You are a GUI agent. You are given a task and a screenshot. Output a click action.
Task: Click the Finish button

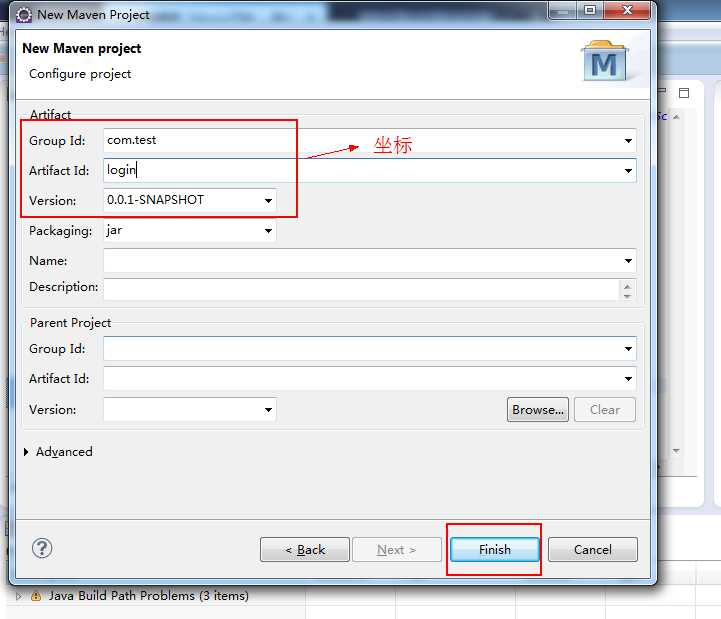pyautogui.click(x=495, y=550)
